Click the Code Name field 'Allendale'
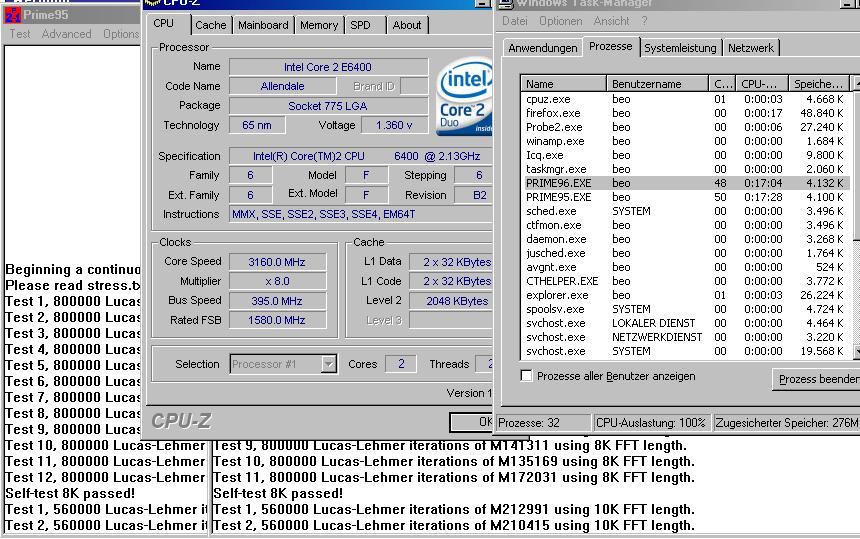860x539 pixels. tap(282, 86)
